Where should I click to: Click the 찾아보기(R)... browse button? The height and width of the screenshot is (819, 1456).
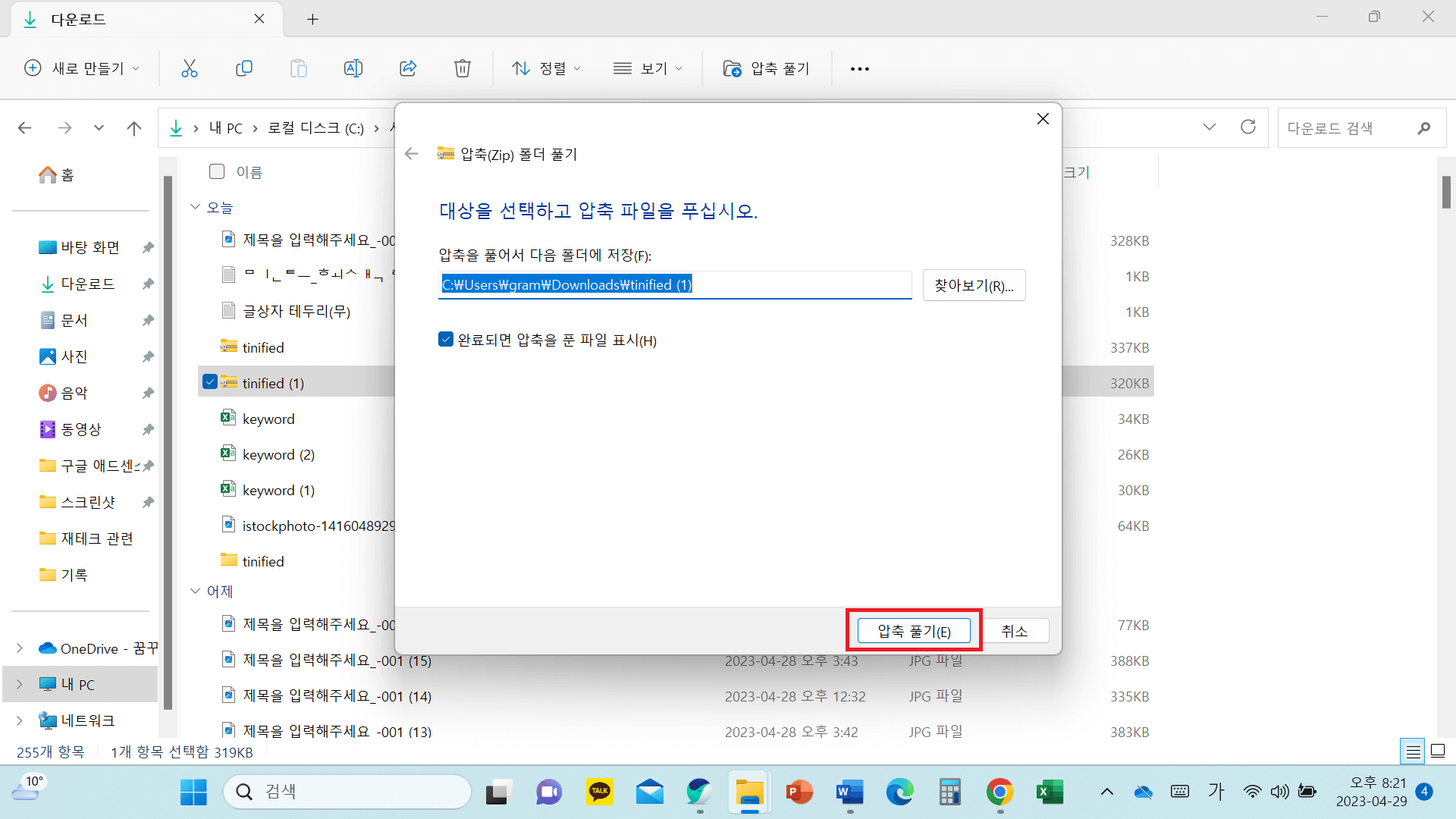tap(974, 285)
